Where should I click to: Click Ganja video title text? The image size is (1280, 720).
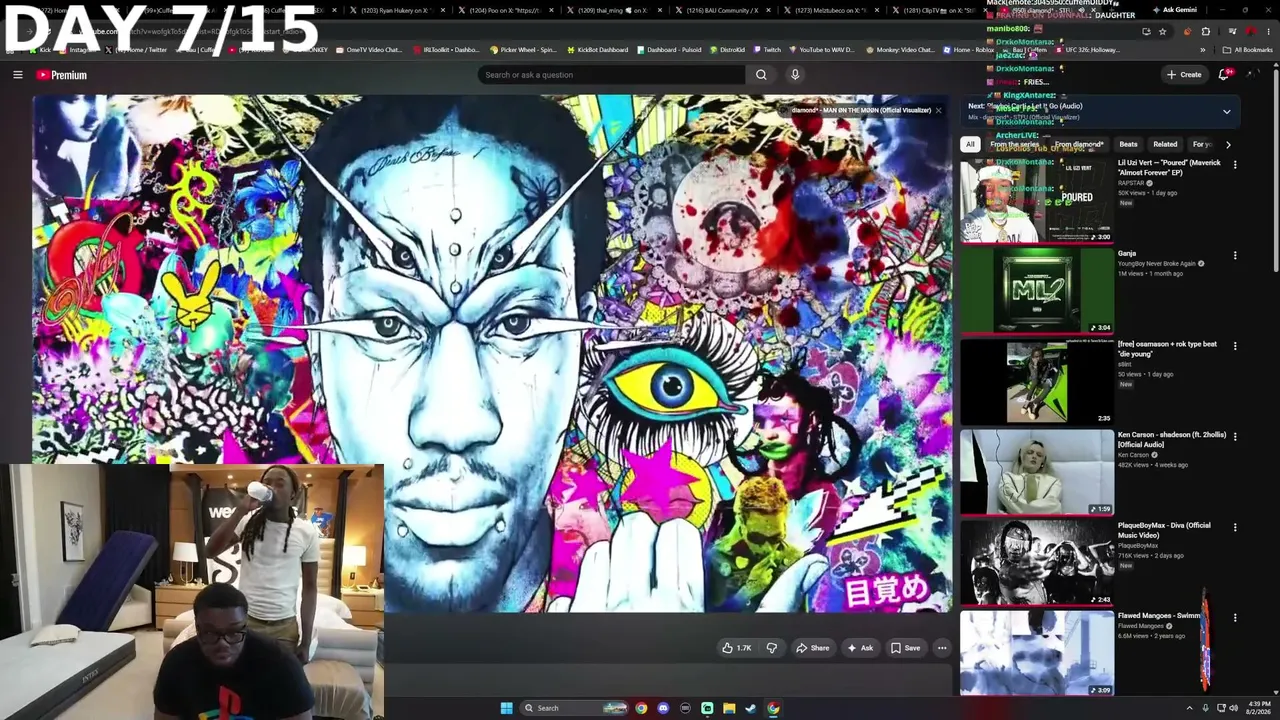(1127, 254)
